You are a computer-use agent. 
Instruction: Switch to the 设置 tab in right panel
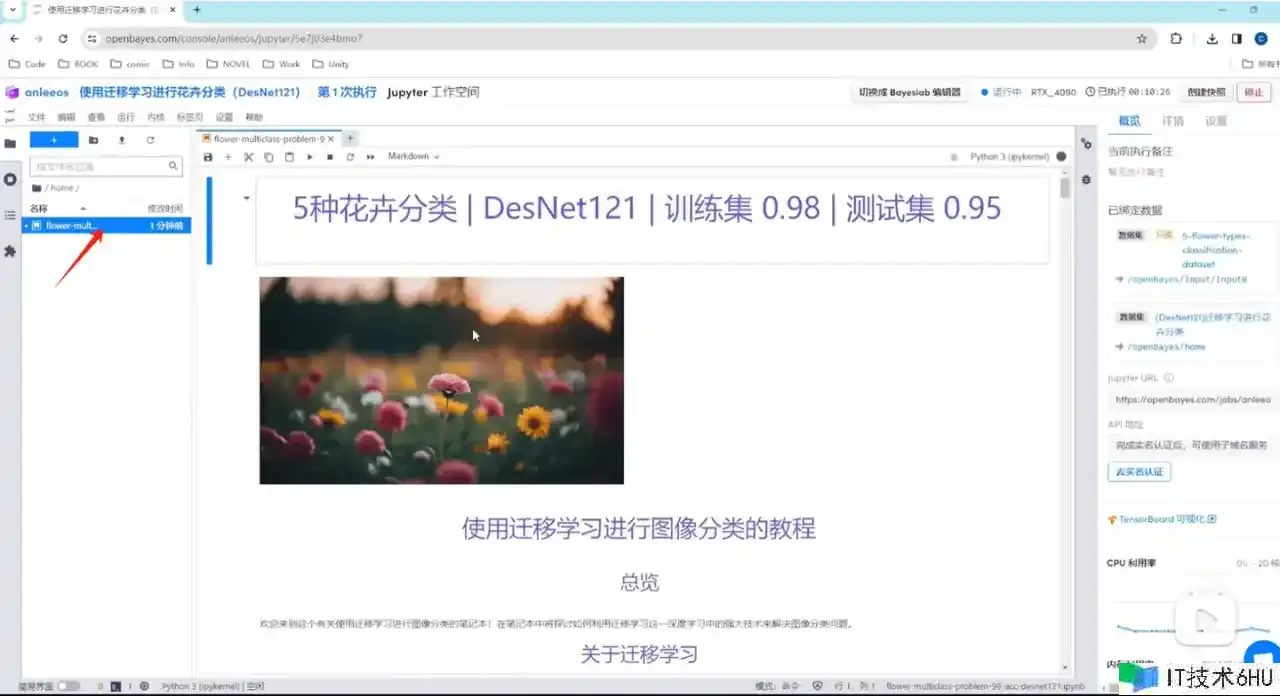click(1216, 121)
